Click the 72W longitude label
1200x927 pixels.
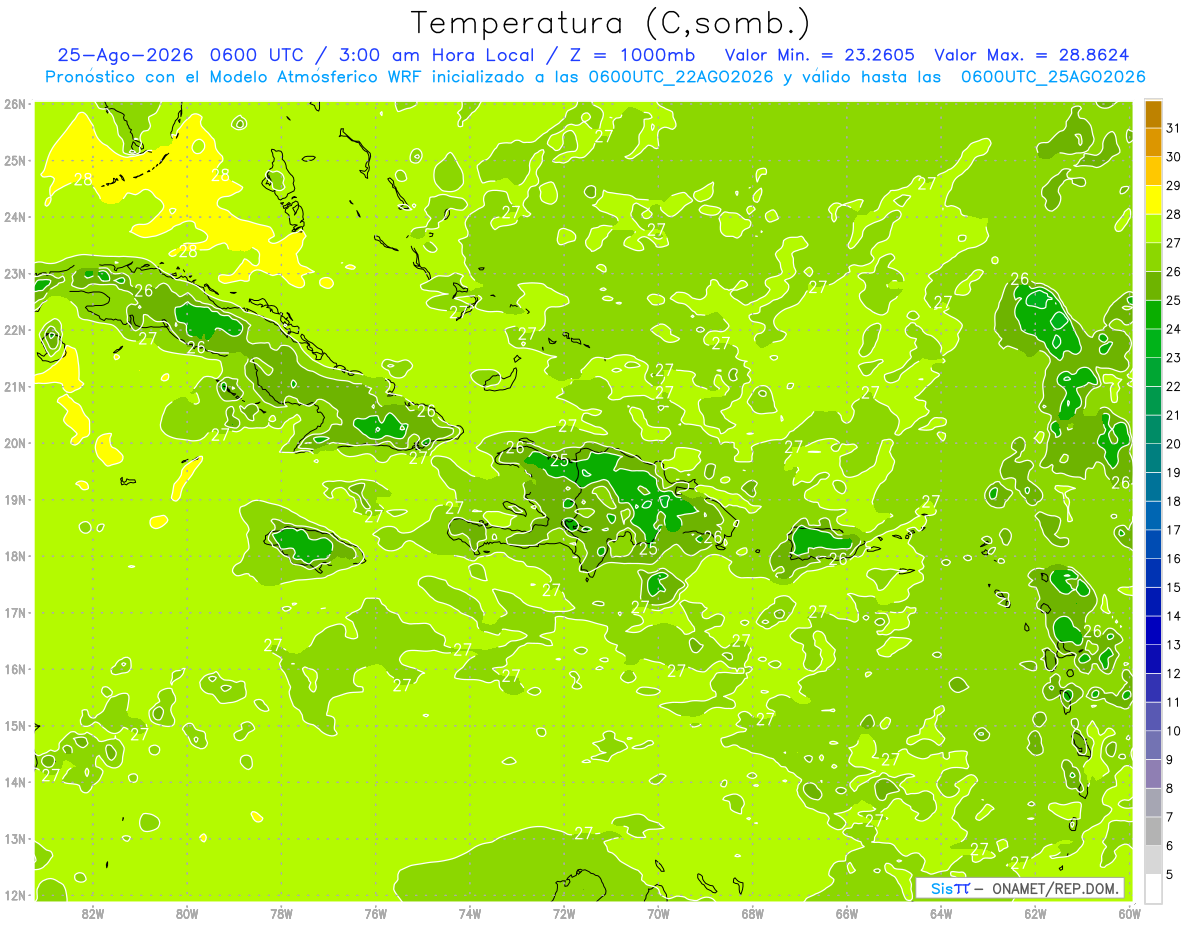tap(564, 913)
